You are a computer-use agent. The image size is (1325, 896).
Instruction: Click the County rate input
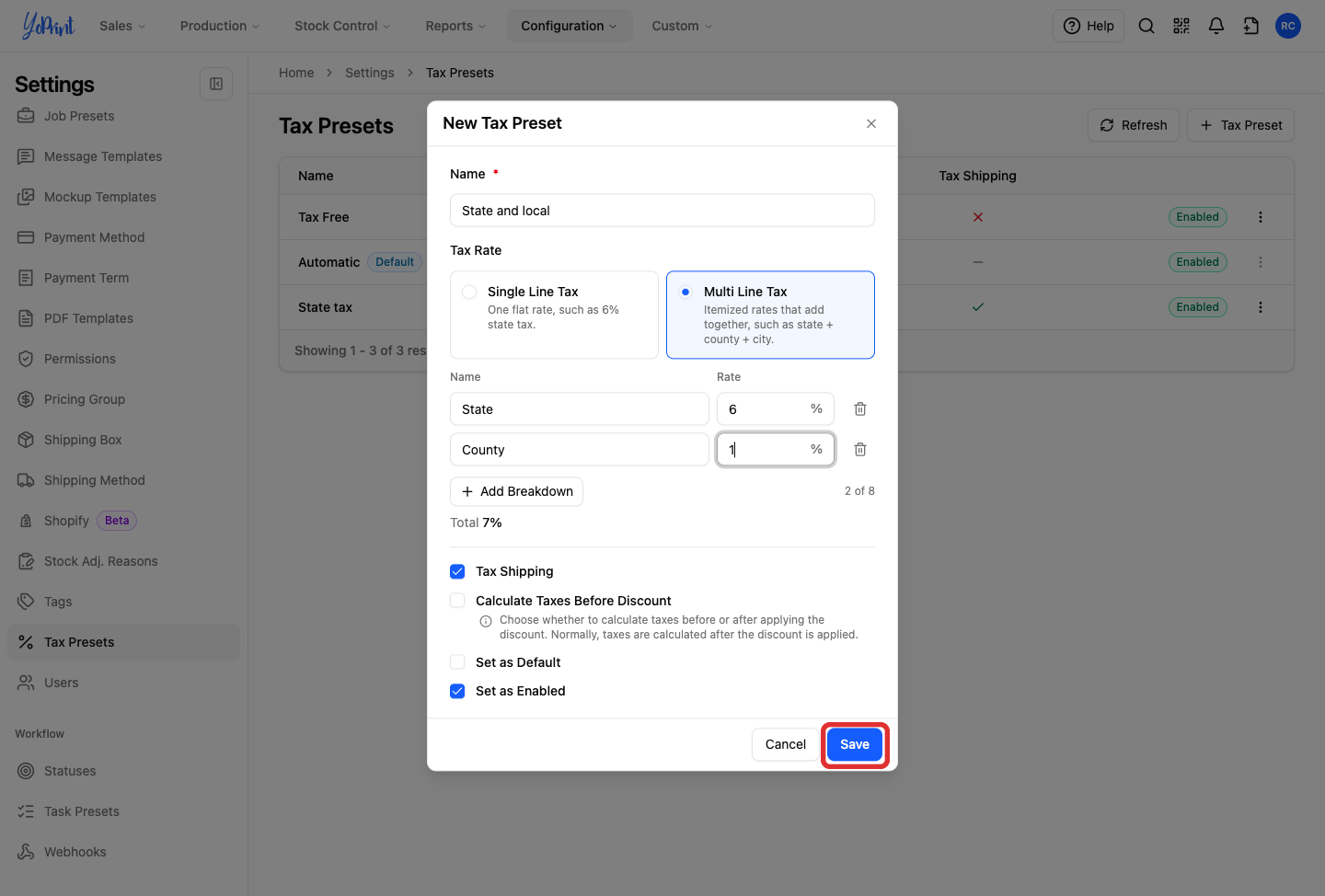pos(776,449)
